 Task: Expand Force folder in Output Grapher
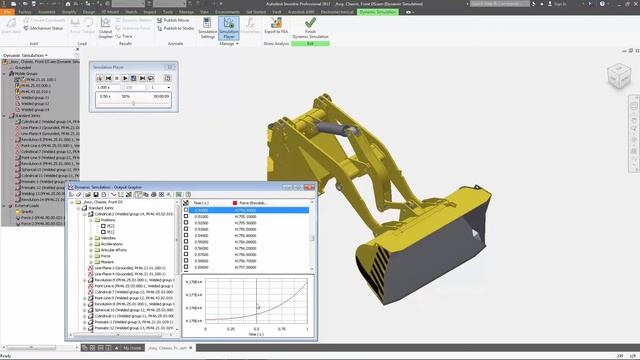[91, 256]
